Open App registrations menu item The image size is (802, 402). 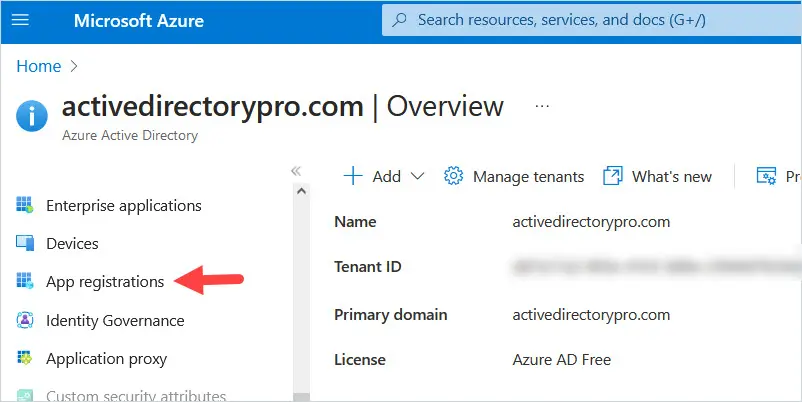[105, 282]
